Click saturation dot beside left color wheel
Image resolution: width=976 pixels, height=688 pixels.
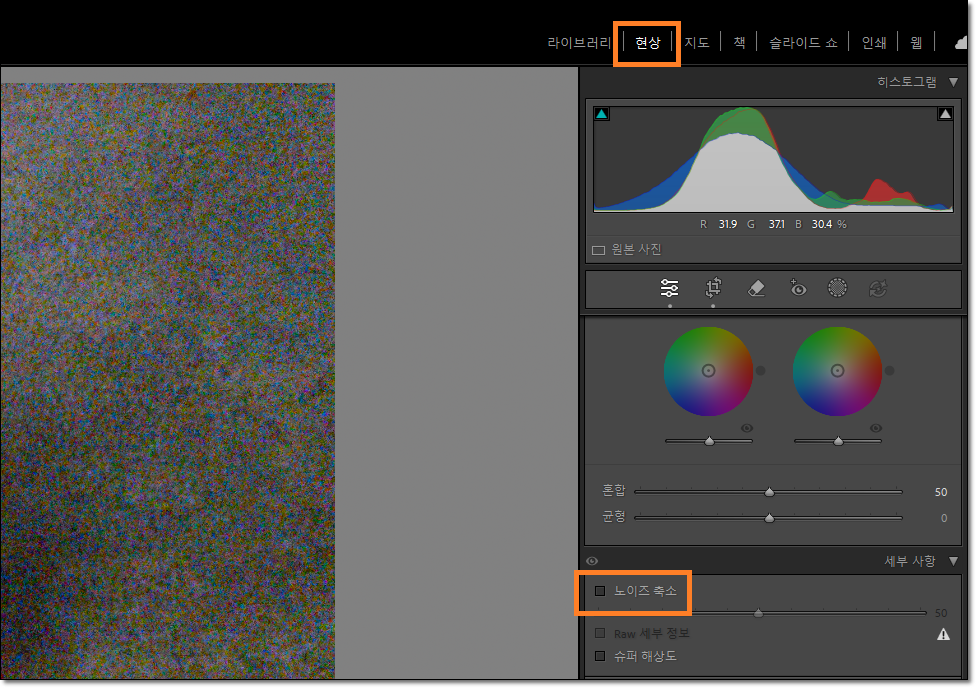[760, 370]
